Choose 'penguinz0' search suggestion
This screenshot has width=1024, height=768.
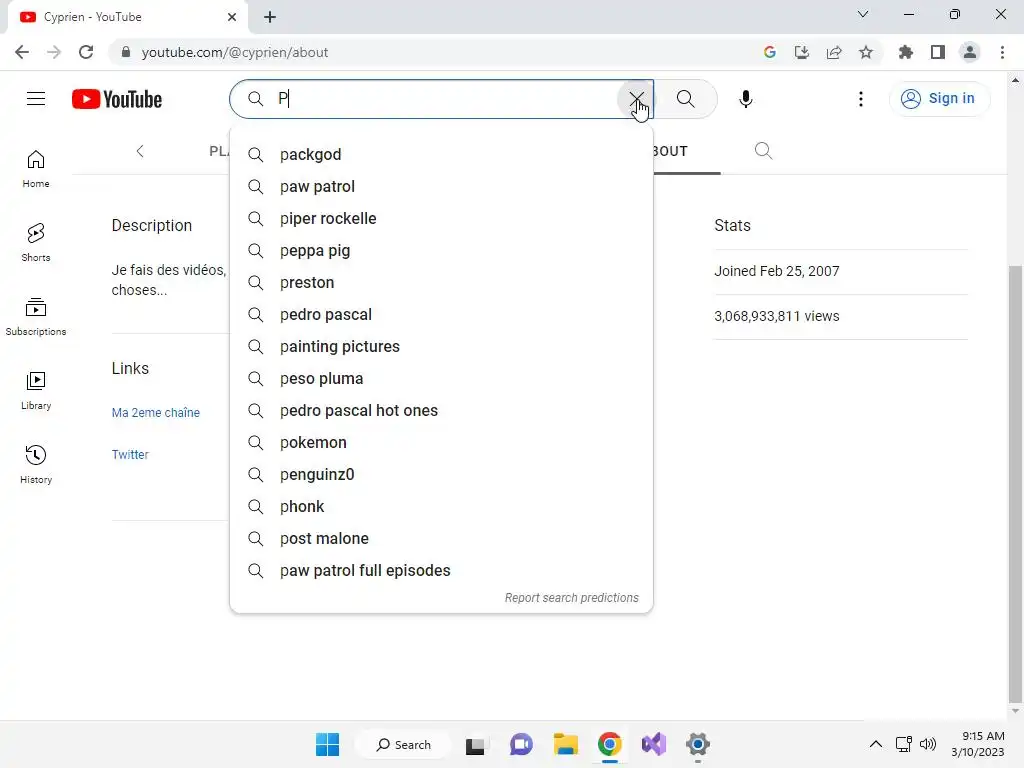pyautogui.click(x=441, y=475)
